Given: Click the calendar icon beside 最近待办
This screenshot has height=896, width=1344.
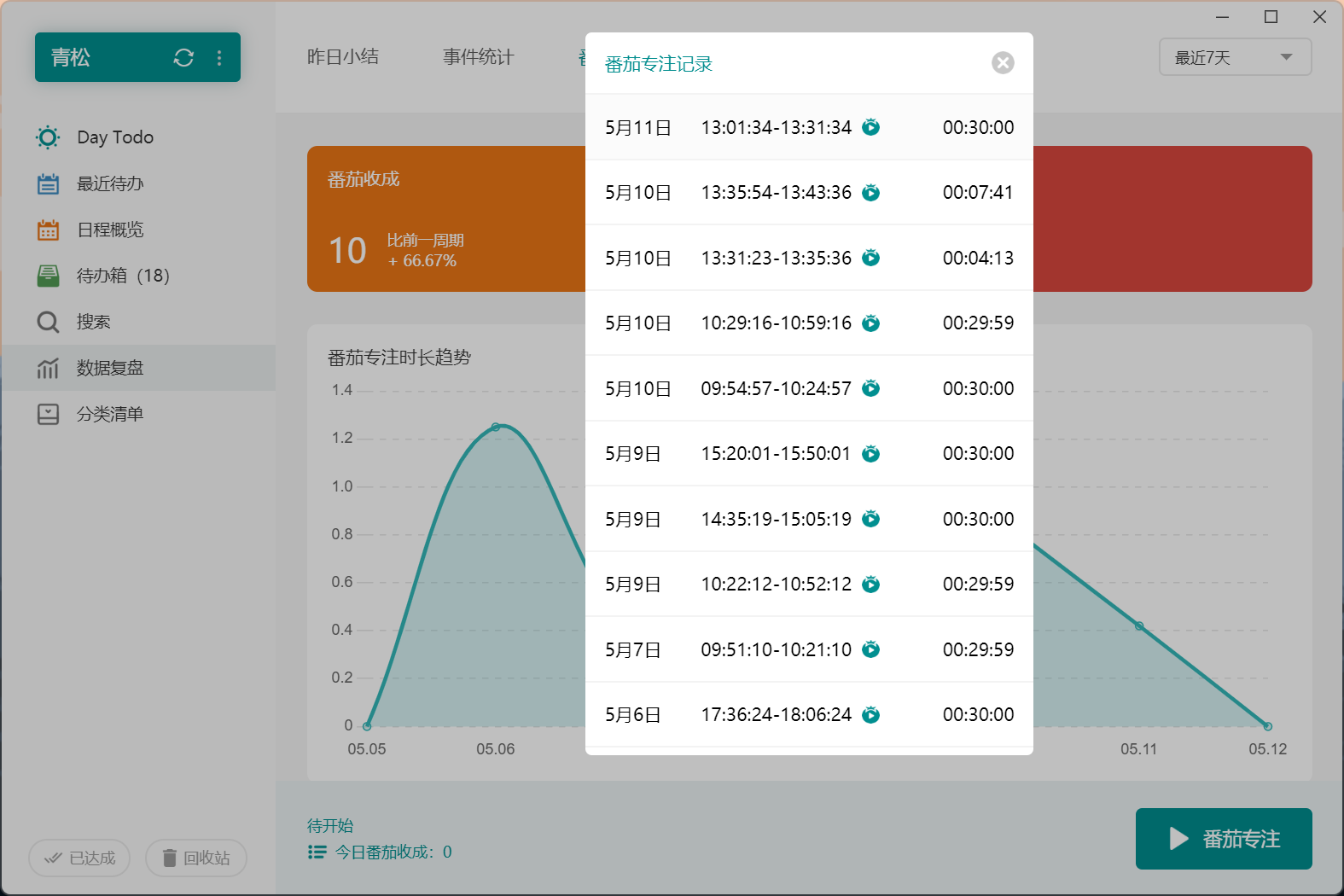Looking at the screenshot, I should click(x=48, y=183).
